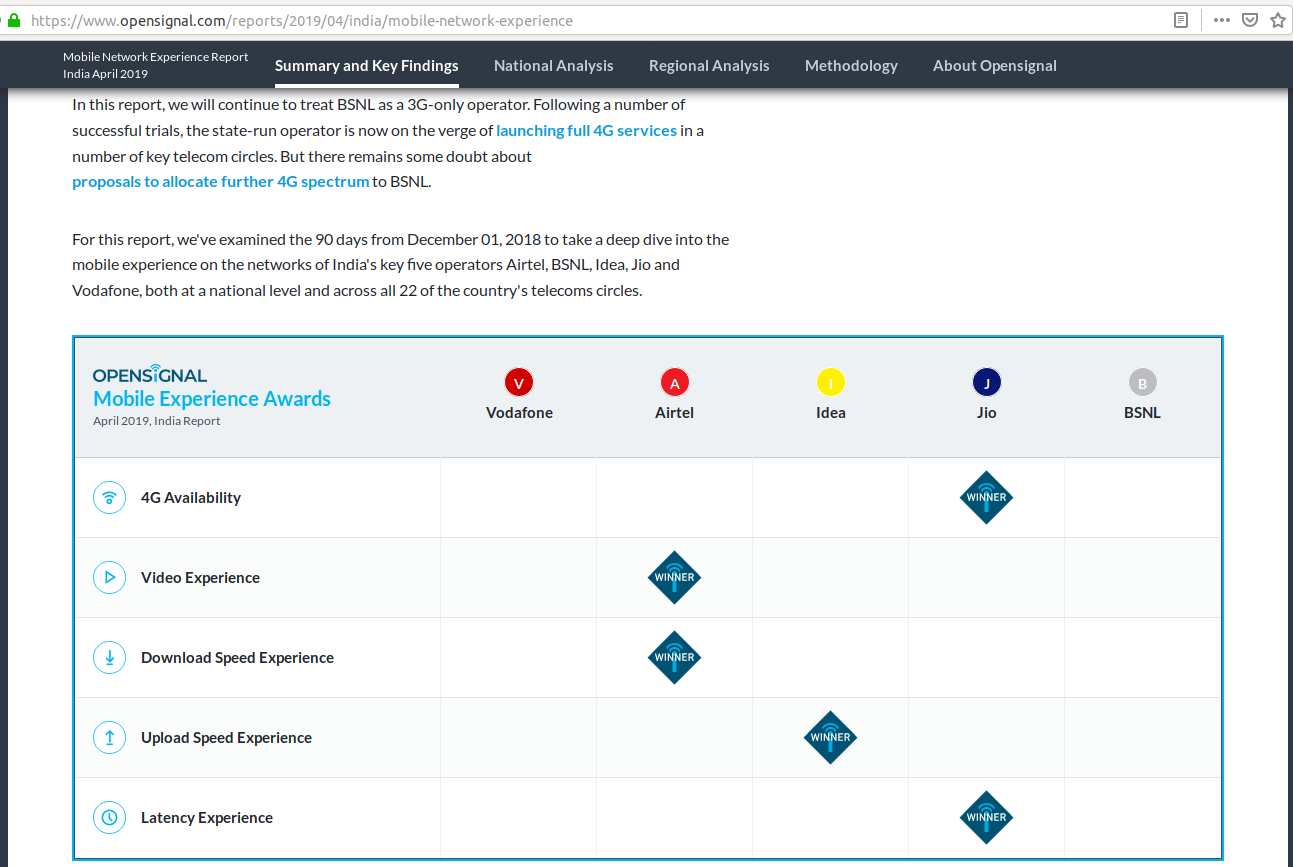Click the 'BSNL' column header text

click(1142, 413)
